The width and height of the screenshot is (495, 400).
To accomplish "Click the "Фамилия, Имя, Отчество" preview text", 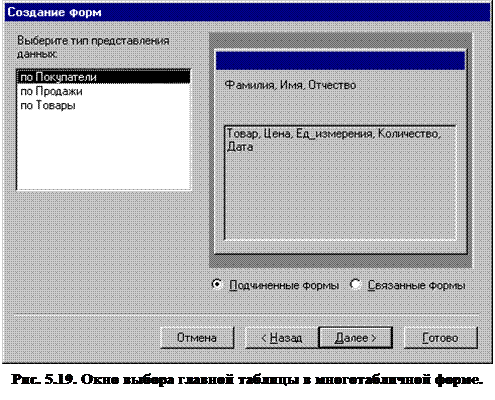I will (x=290, y=85).
